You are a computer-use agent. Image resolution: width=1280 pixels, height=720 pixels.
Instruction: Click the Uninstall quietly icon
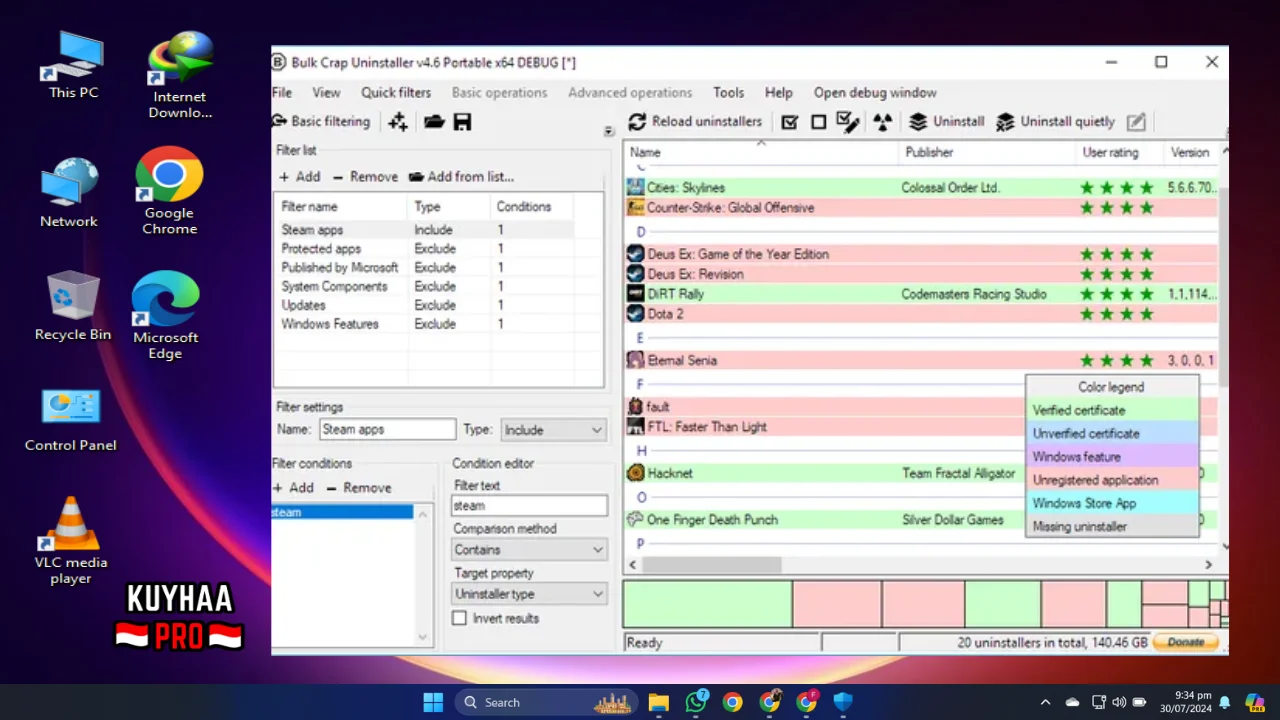(x=1005, y=122)
